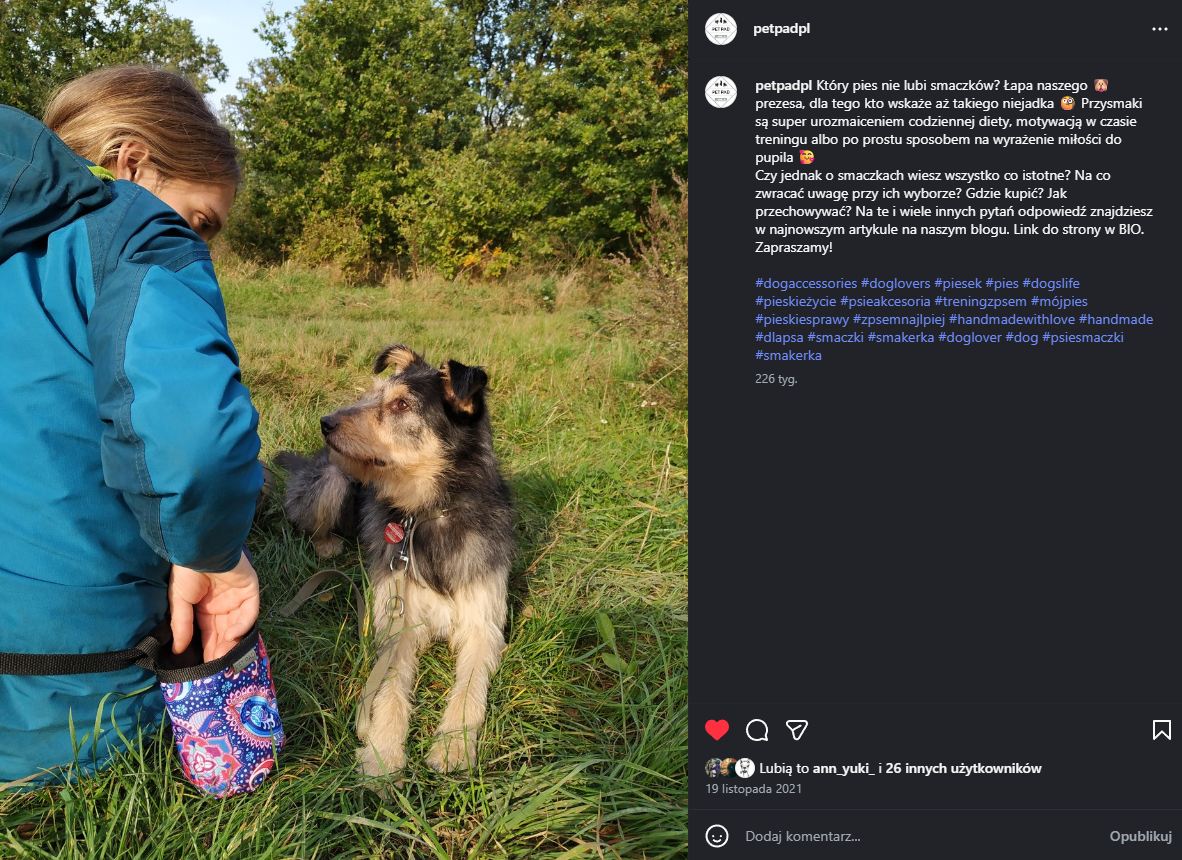
Task: Open emoji picker in comment field
Action: [717, 836]
